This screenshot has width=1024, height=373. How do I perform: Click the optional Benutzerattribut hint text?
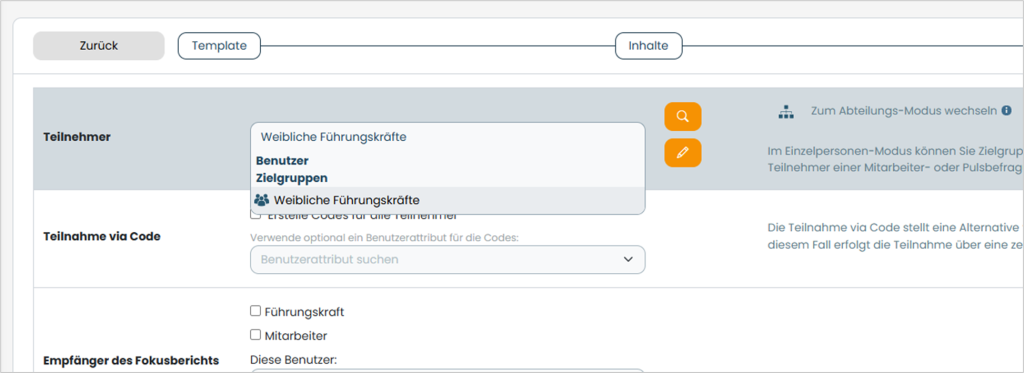coord(385,237)
